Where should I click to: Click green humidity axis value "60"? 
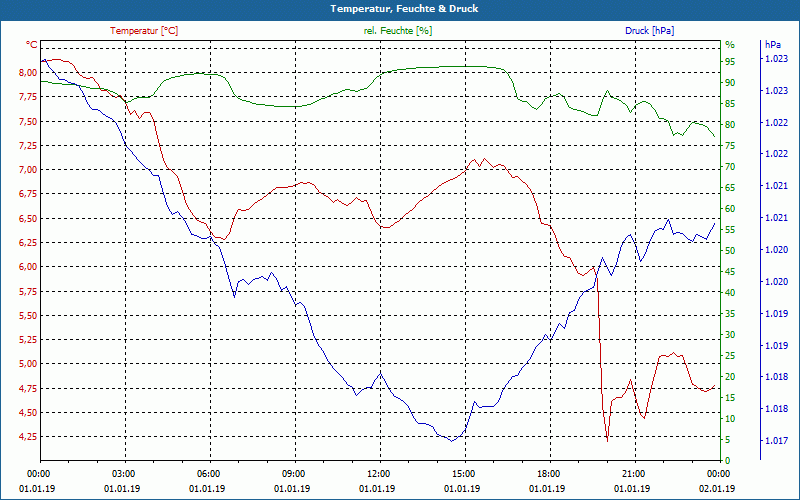coord(730,209)
